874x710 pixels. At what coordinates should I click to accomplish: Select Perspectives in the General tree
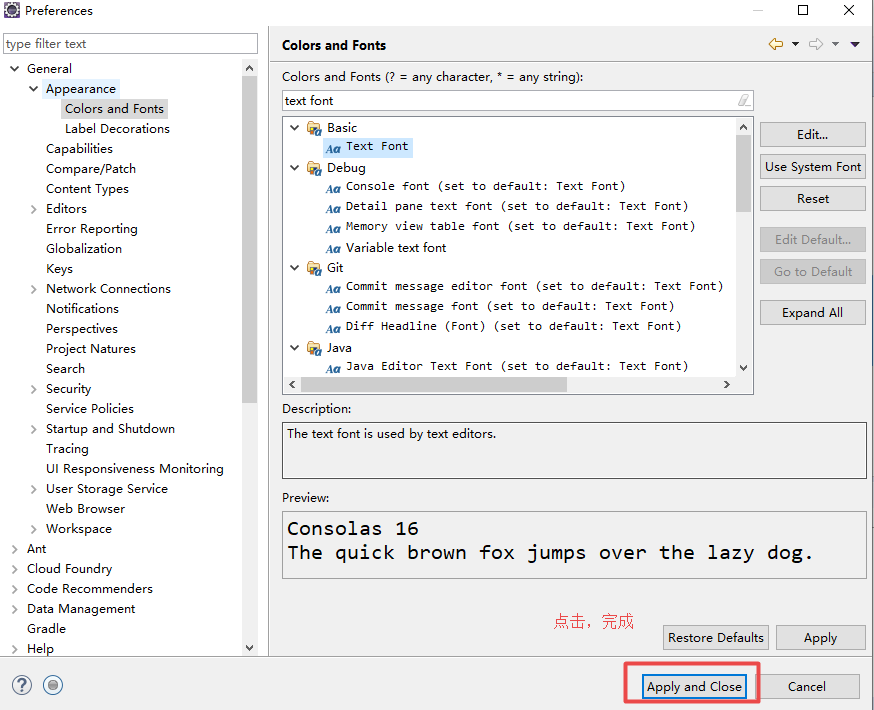[82, 329]
